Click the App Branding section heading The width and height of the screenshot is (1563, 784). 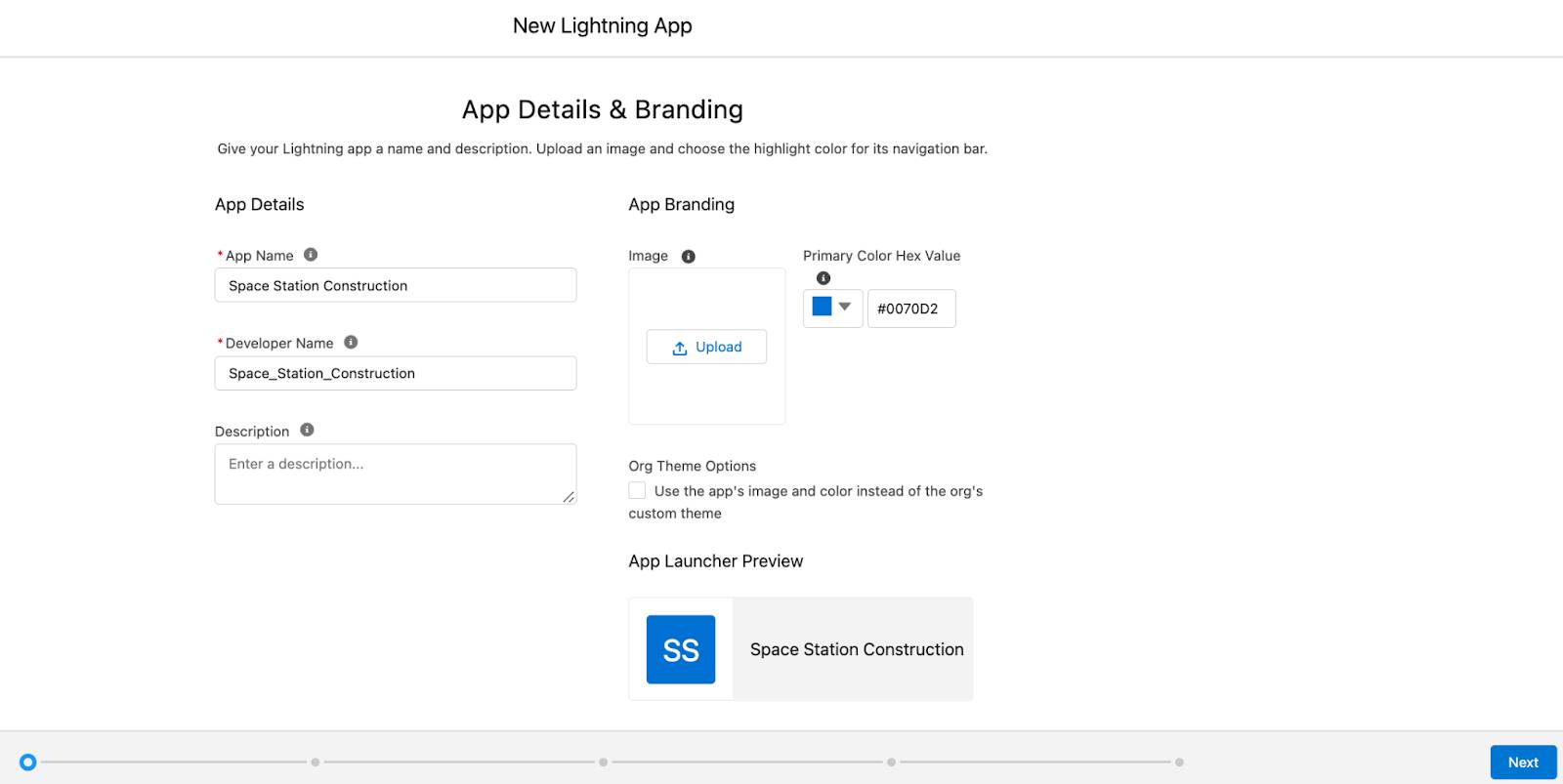(682, 204)
